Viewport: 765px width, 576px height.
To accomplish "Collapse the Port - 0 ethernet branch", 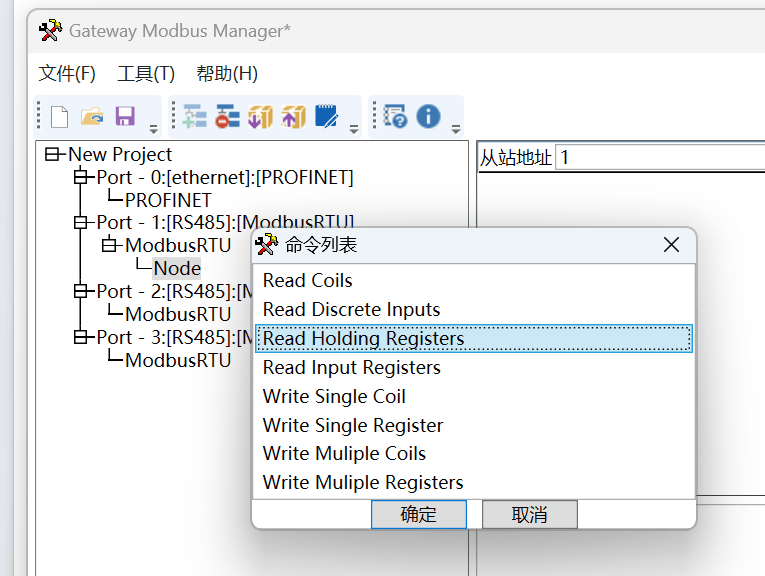I will click(x=81, y=177).
